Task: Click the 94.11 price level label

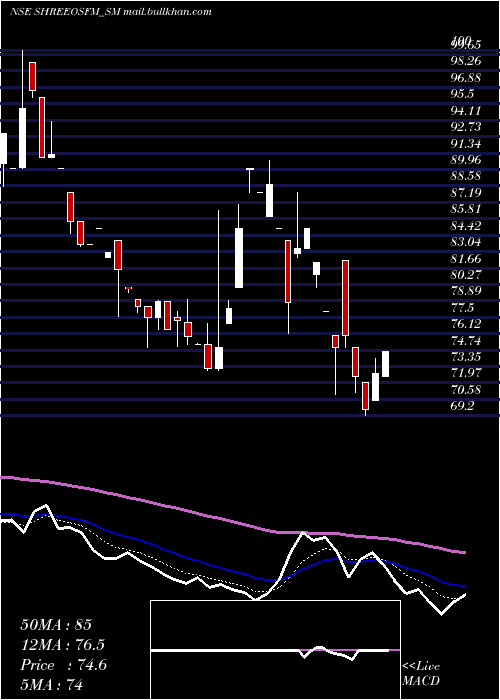Action: 466,110
